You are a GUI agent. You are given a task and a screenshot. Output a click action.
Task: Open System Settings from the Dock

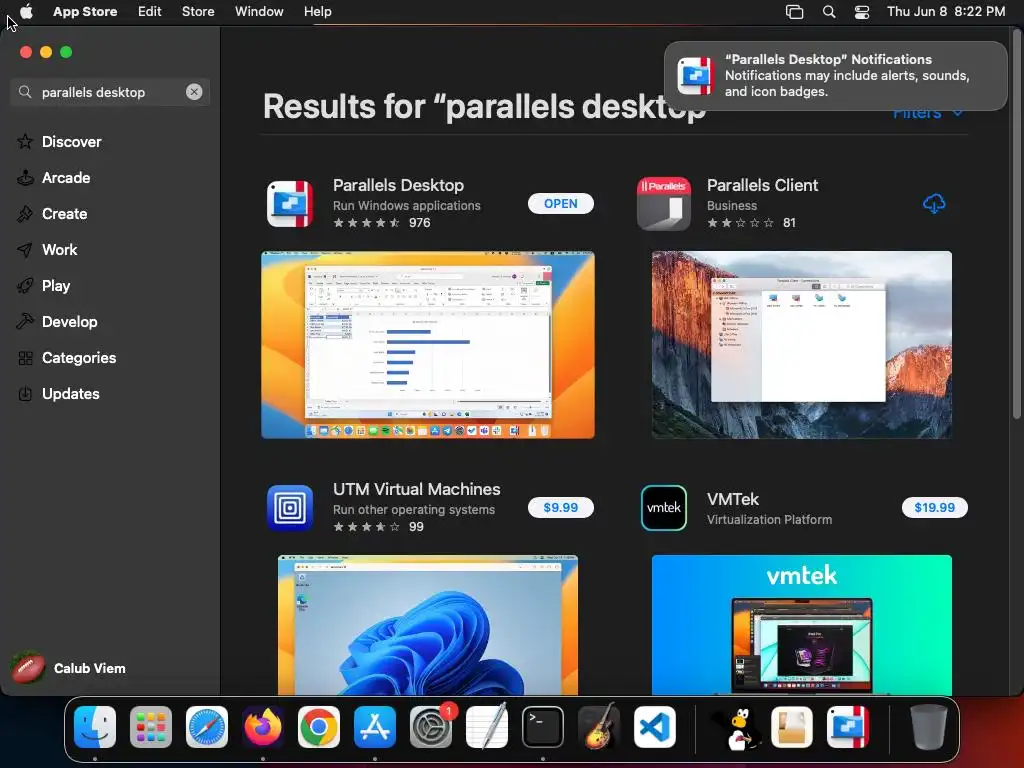point(431,727)
